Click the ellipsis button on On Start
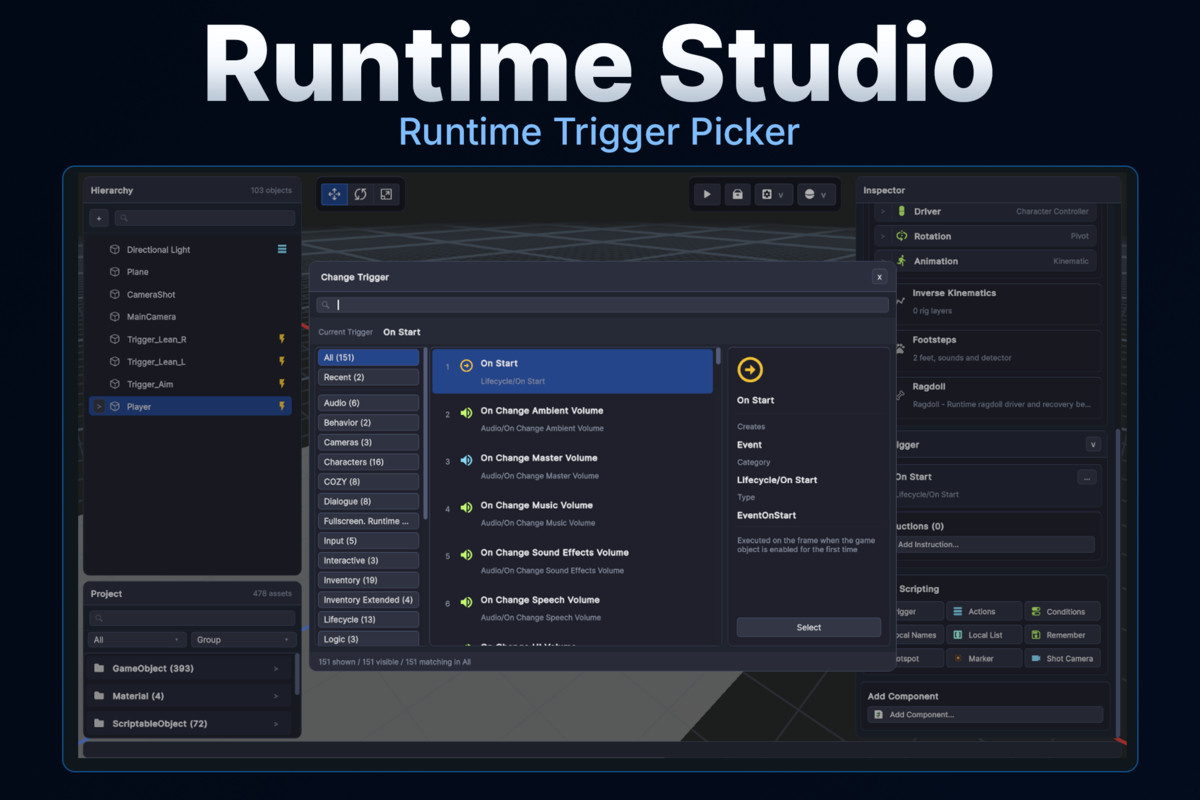 (x=1087, y=478)
